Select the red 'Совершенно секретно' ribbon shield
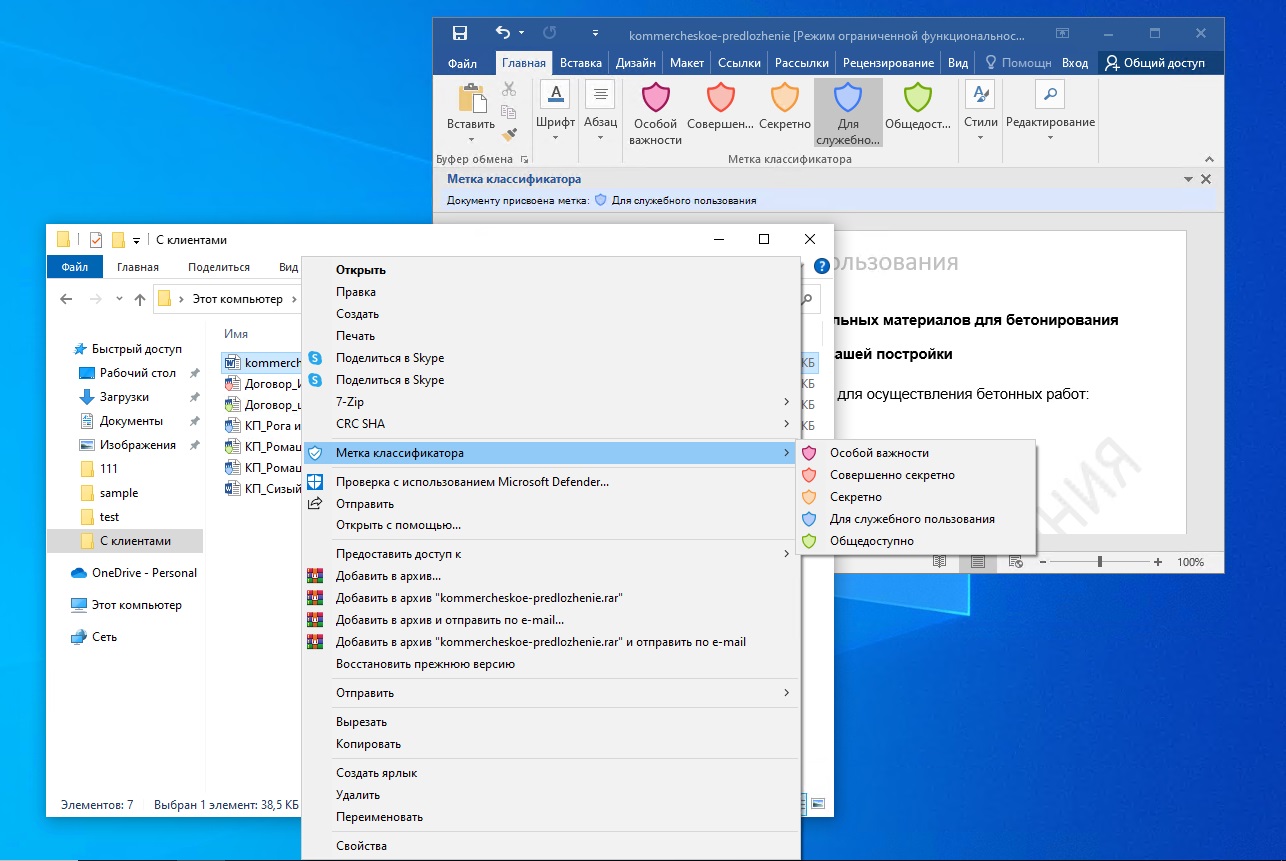The height and width of the screenshot is (861, 1286). [x=720, y=99]
